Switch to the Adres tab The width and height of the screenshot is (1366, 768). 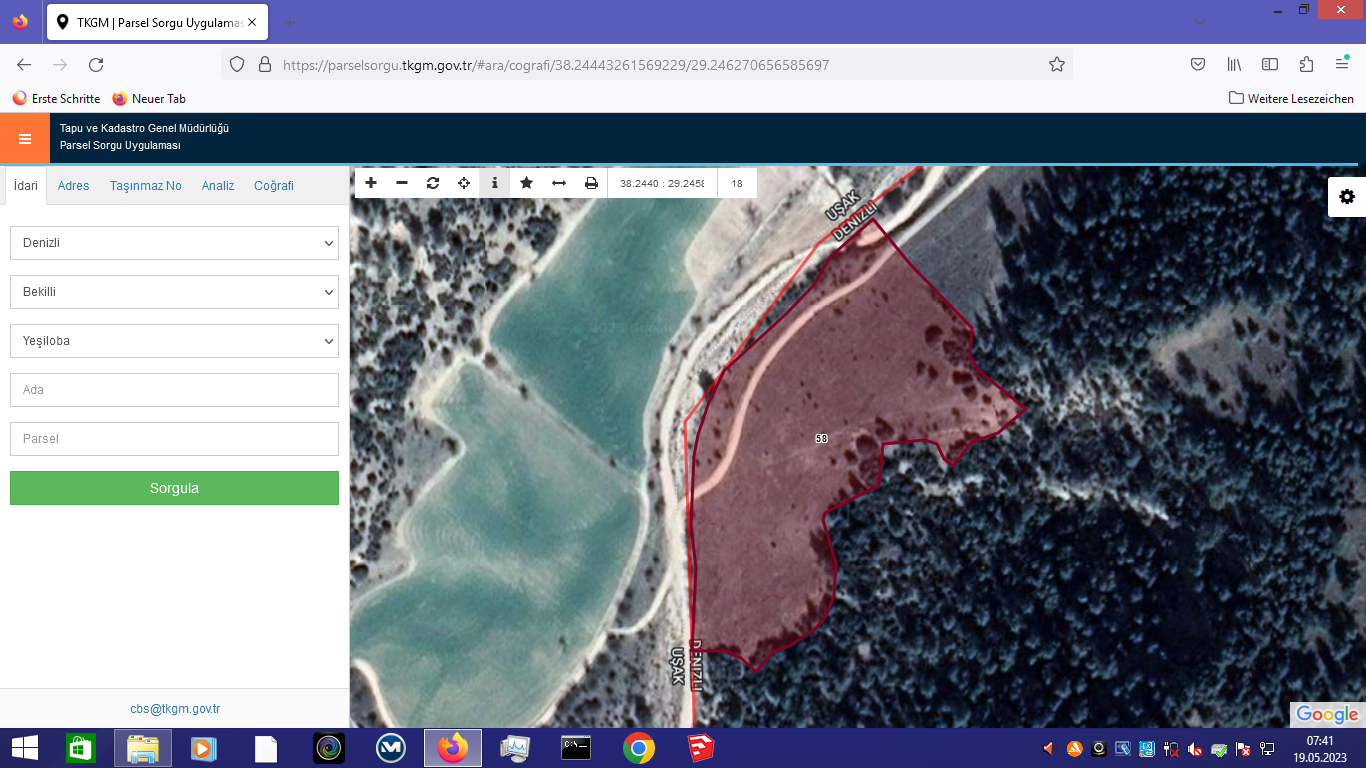tap(73, 186)
